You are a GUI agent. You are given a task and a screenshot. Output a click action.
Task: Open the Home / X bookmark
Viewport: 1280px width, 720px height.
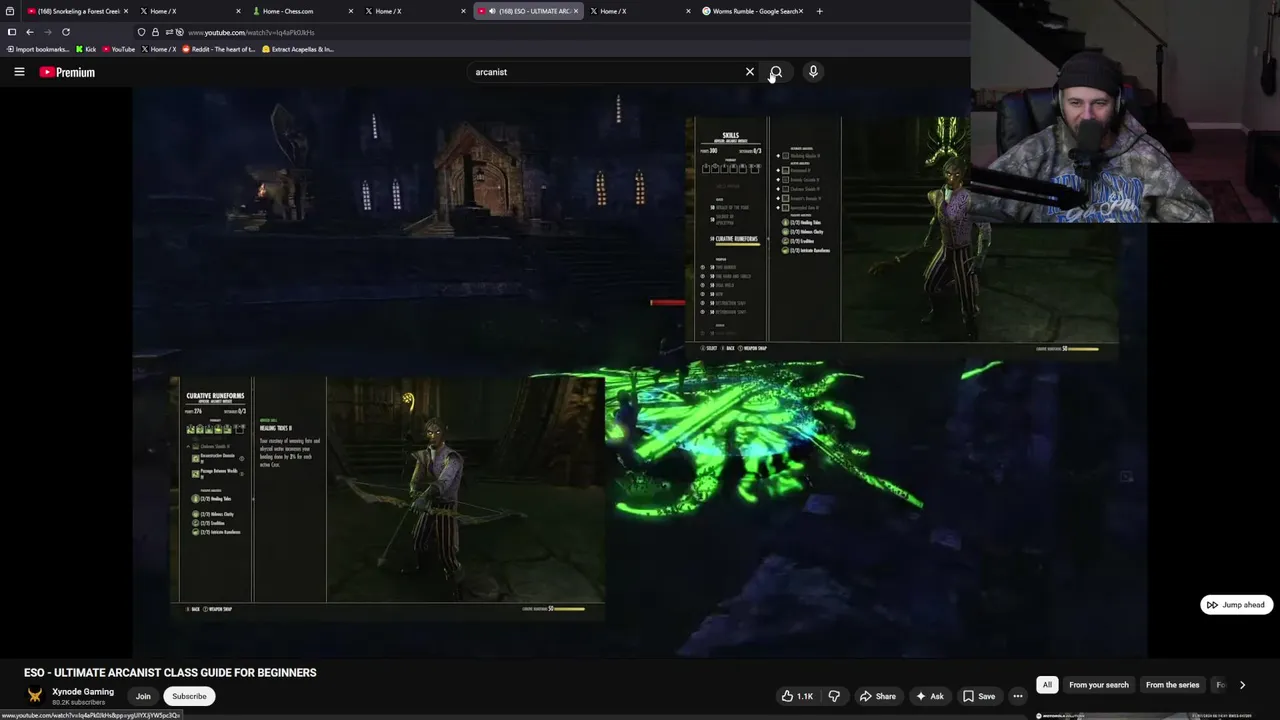[158, 49]
